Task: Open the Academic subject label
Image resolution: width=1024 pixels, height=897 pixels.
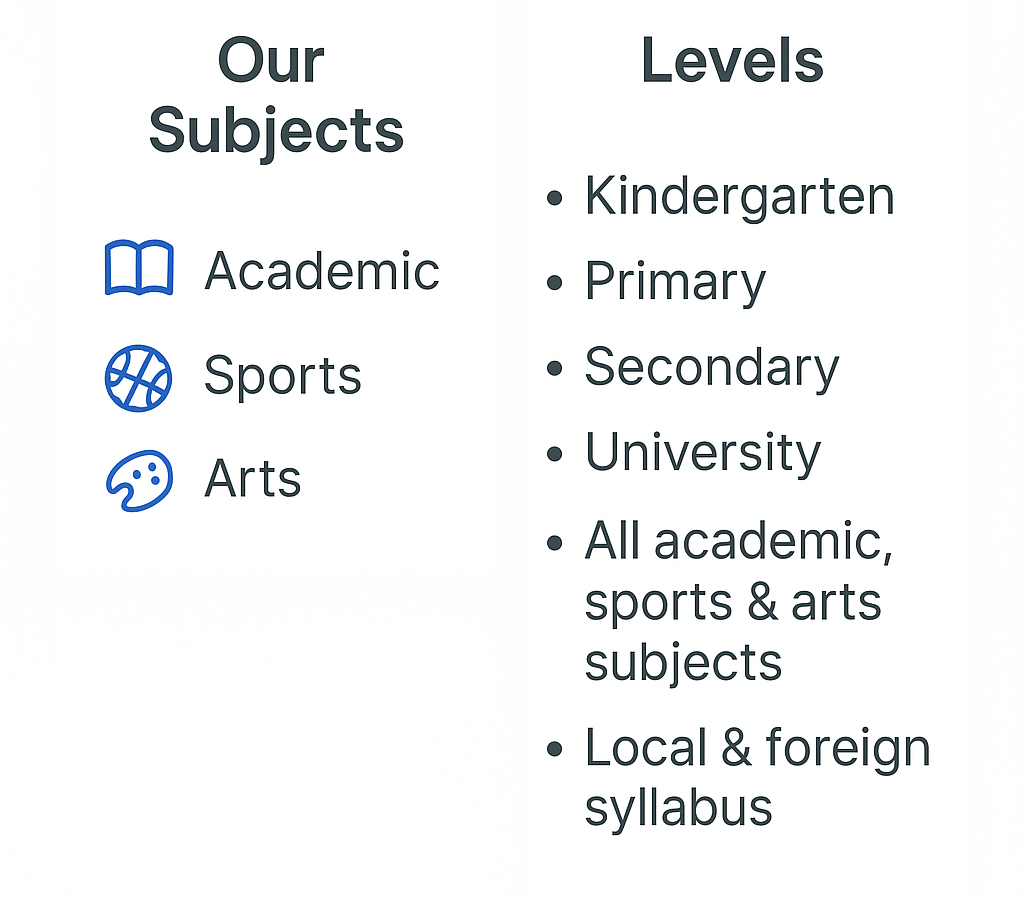Action: 321,271
